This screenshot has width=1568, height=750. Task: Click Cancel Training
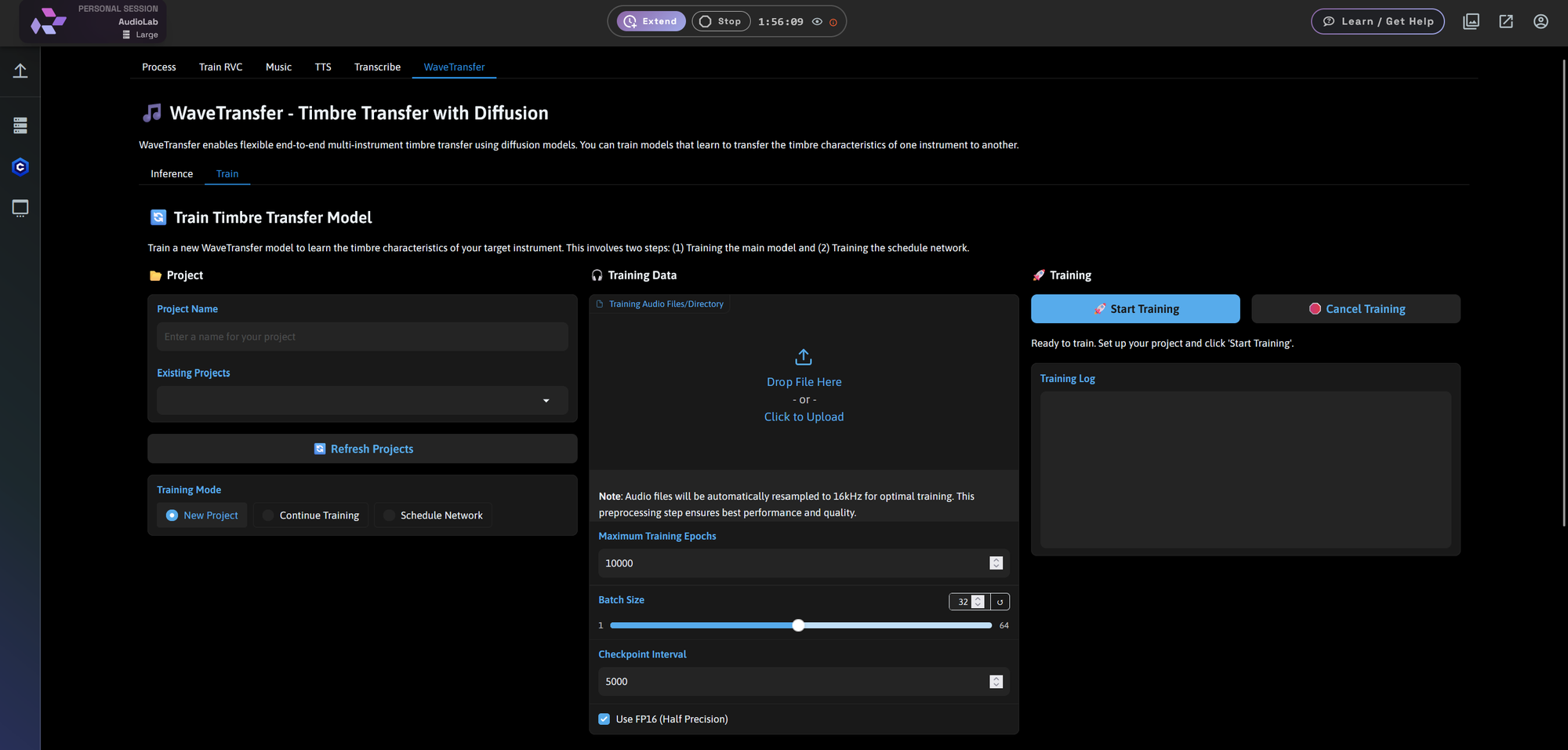click(1356, 309)
